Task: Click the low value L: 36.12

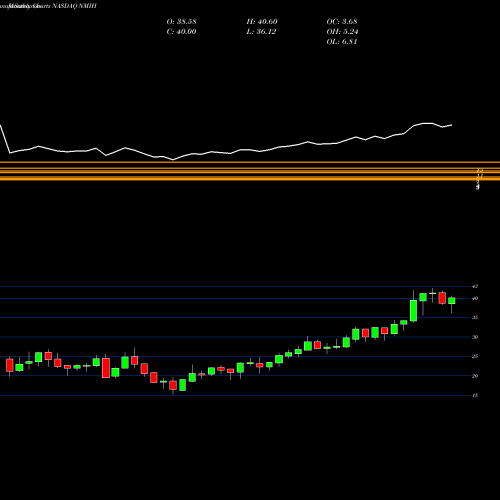Action: [x=261, y=32]
